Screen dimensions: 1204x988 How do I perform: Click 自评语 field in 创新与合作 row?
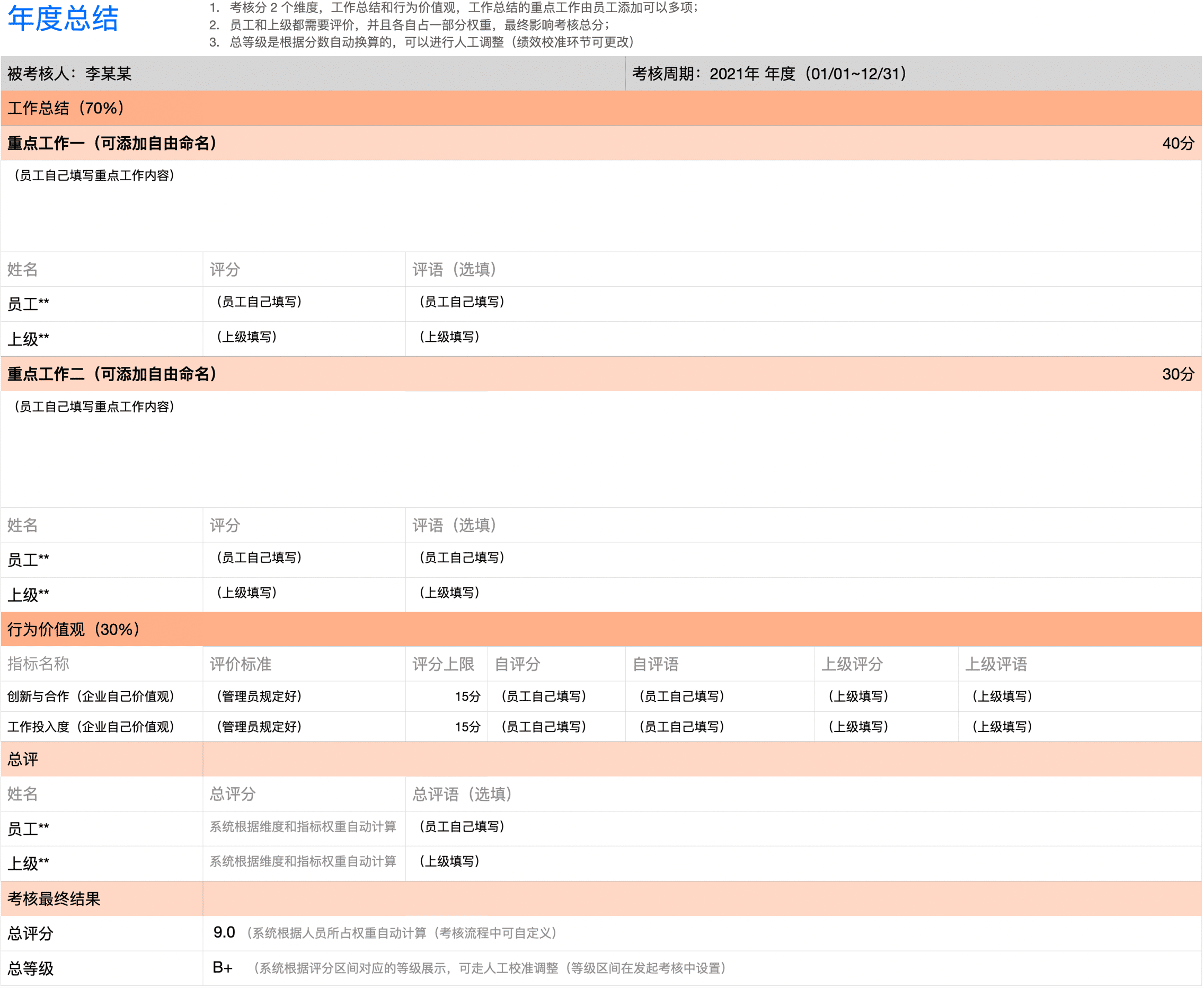(720, 696)
